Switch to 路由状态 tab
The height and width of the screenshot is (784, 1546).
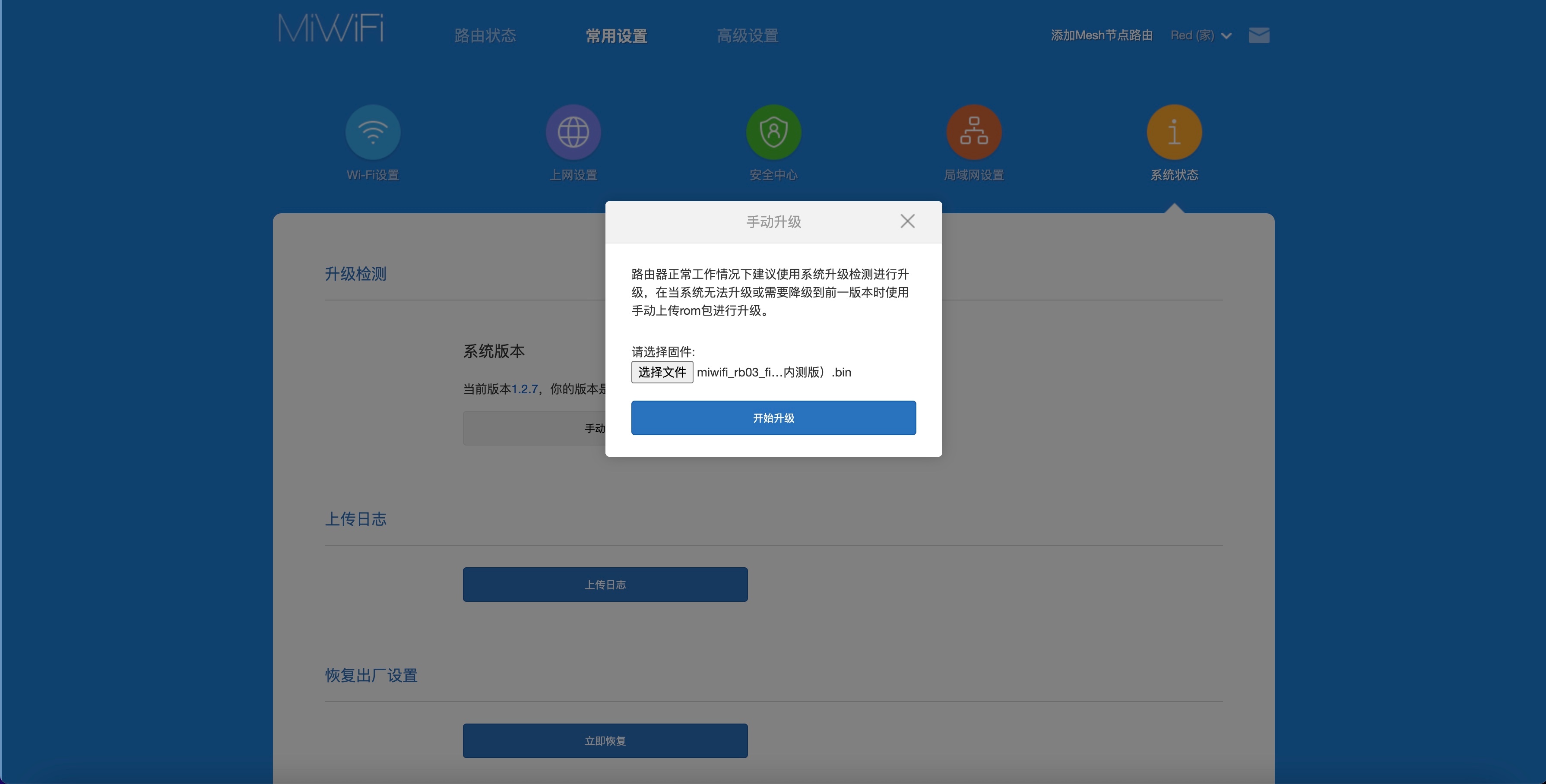tap(485, 36)
